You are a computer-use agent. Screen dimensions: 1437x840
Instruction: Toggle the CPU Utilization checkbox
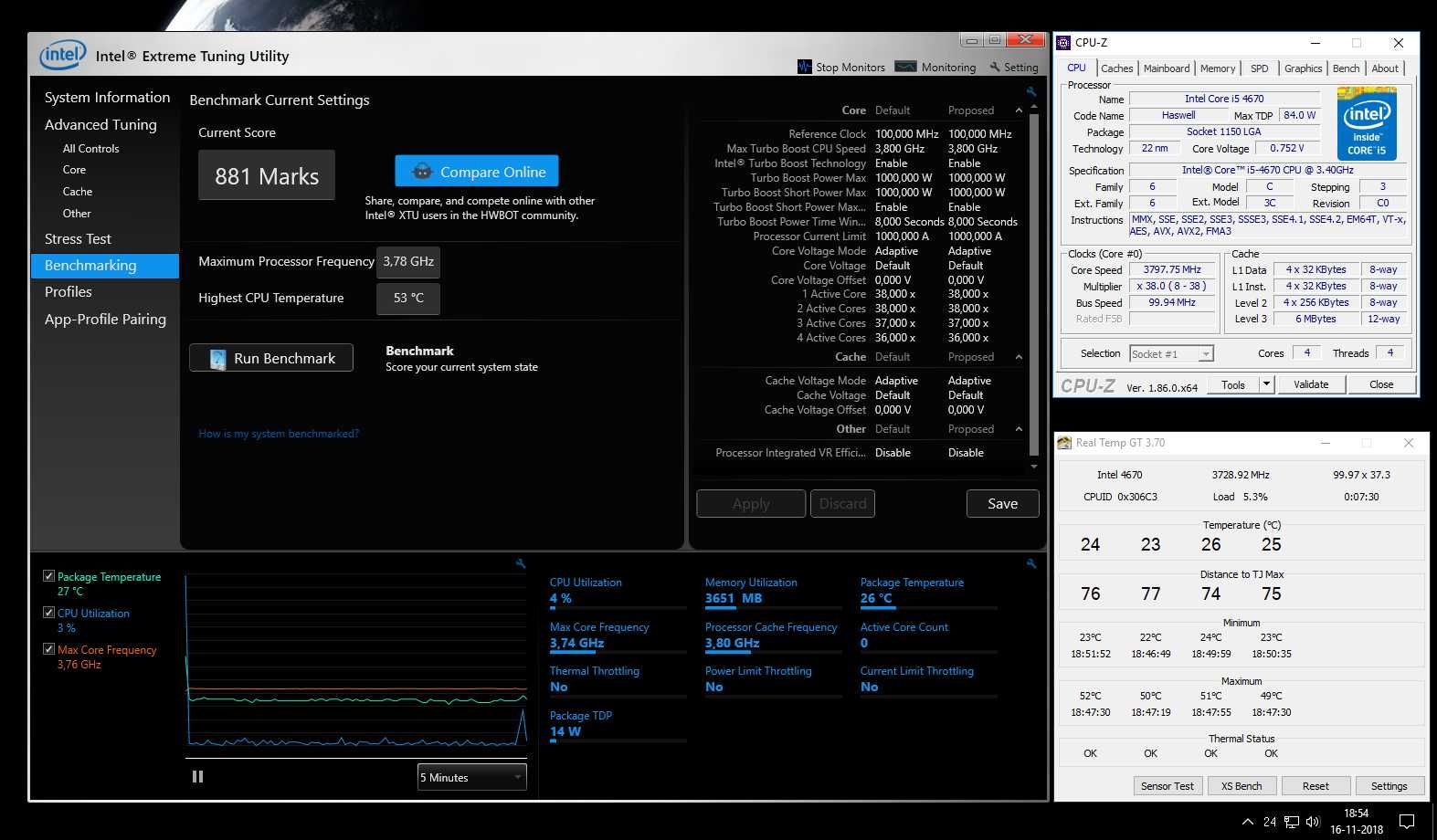click(48, 613)
